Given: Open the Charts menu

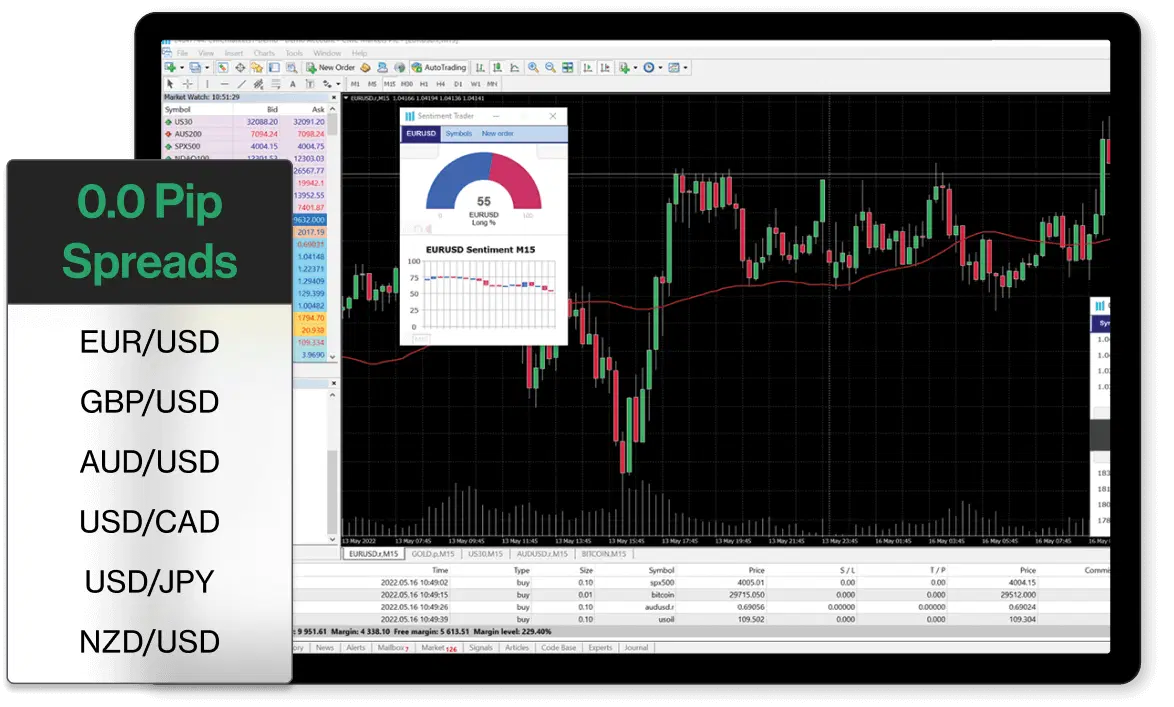Looking at the screenshot, I should 264,53.
